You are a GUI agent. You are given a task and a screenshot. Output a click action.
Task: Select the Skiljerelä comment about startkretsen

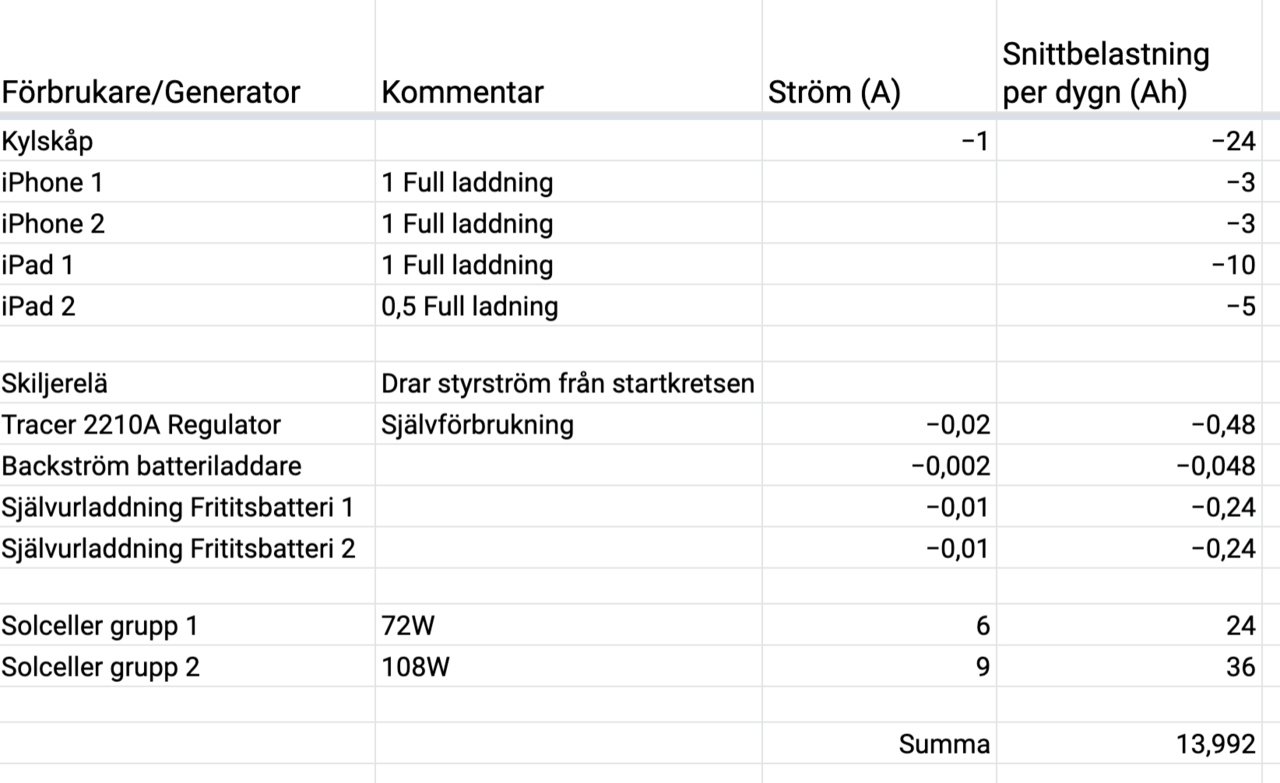tap(568, 383)
